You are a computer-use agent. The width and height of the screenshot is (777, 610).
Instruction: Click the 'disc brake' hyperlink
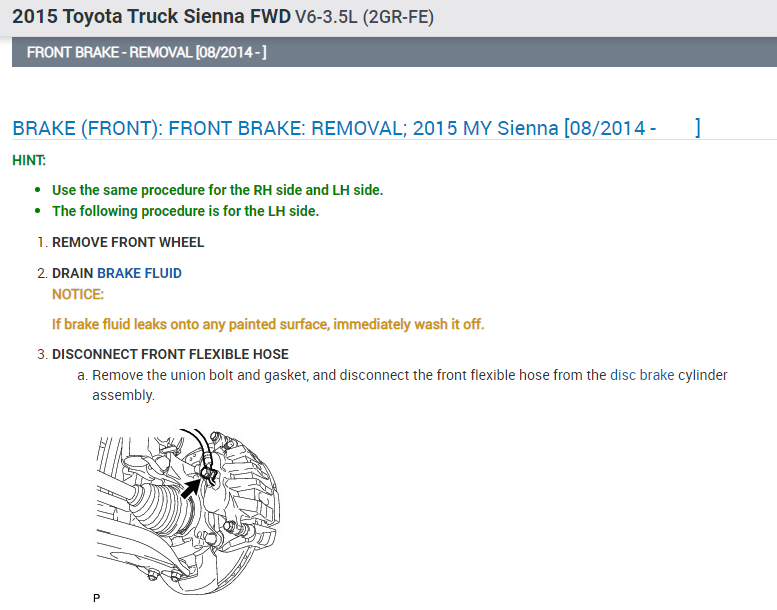642,376
